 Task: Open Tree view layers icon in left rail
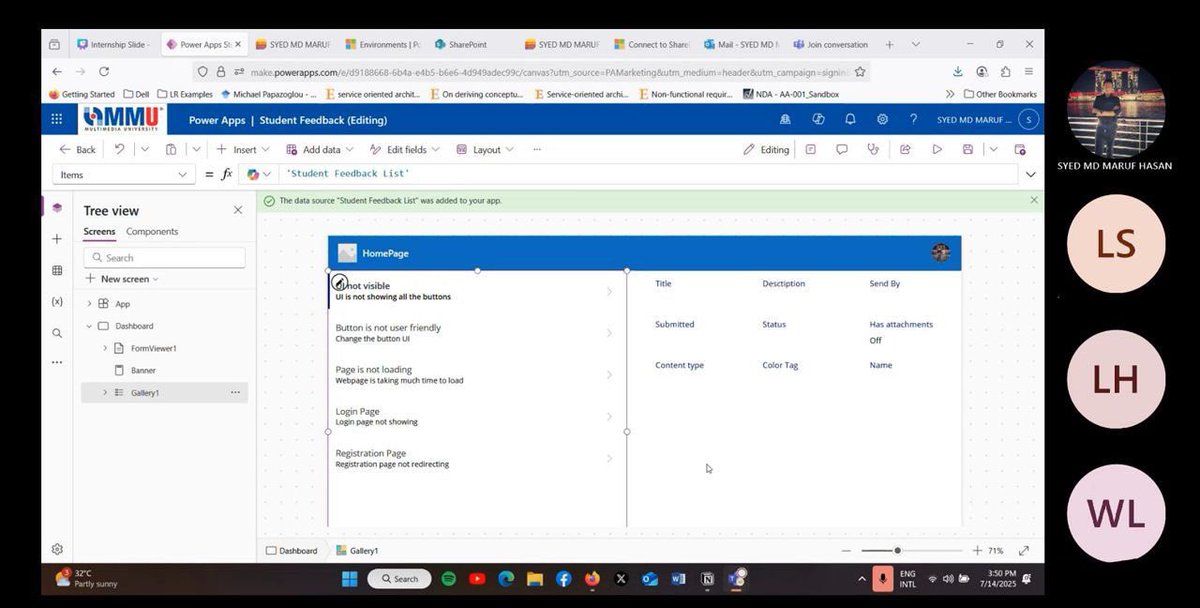point(57,208)
